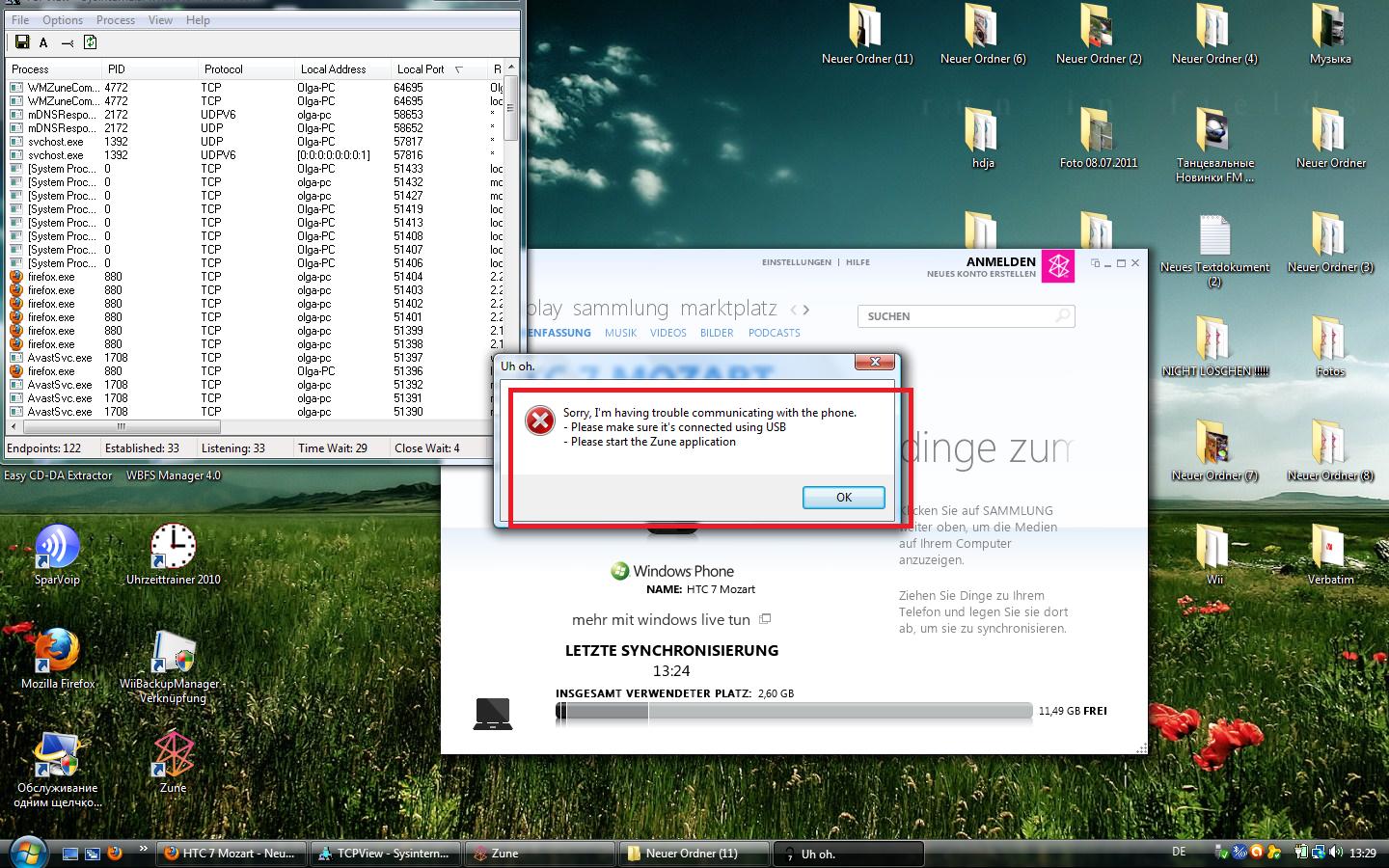Viewport: 1389px width, 868px height.
Task: Open the Help menu in TCPView
Action: pyautogui.click(x=198, y=19)
